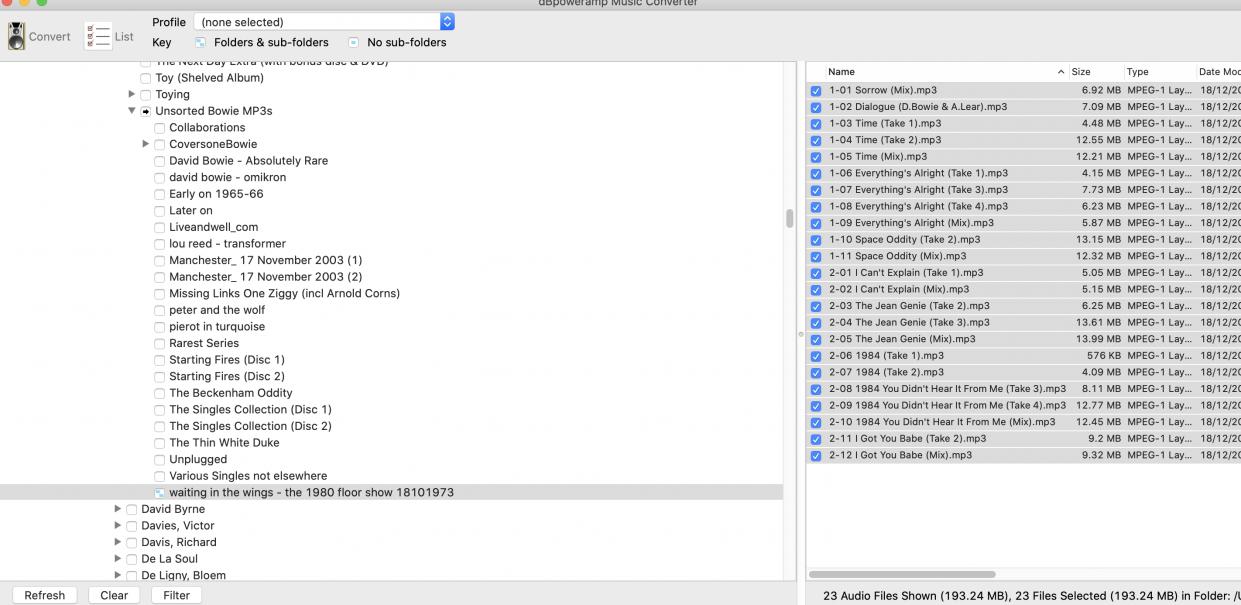1241x605 pixels.
Task: Click the Convert speaker icon
Action: [17, 36]
